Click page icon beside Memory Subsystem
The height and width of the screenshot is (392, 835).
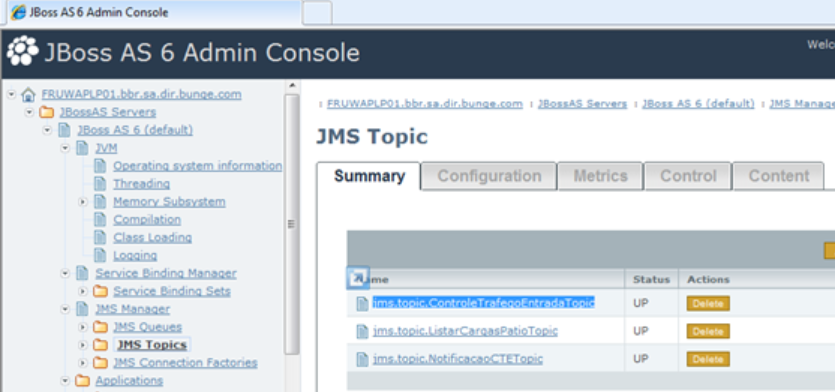coord(100,202)
